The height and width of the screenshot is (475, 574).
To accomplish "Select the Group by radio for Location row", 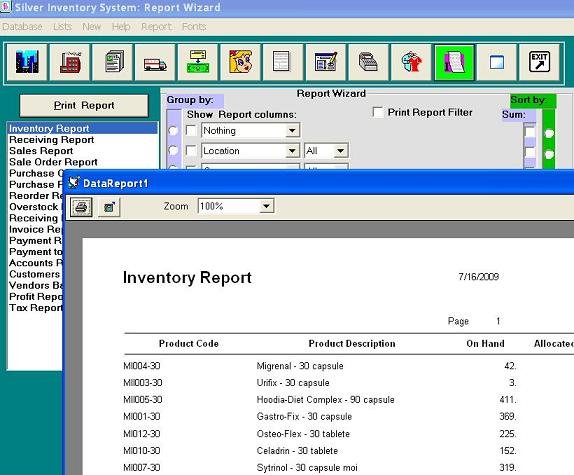I will pyautogui.click(x=173, y=150).
